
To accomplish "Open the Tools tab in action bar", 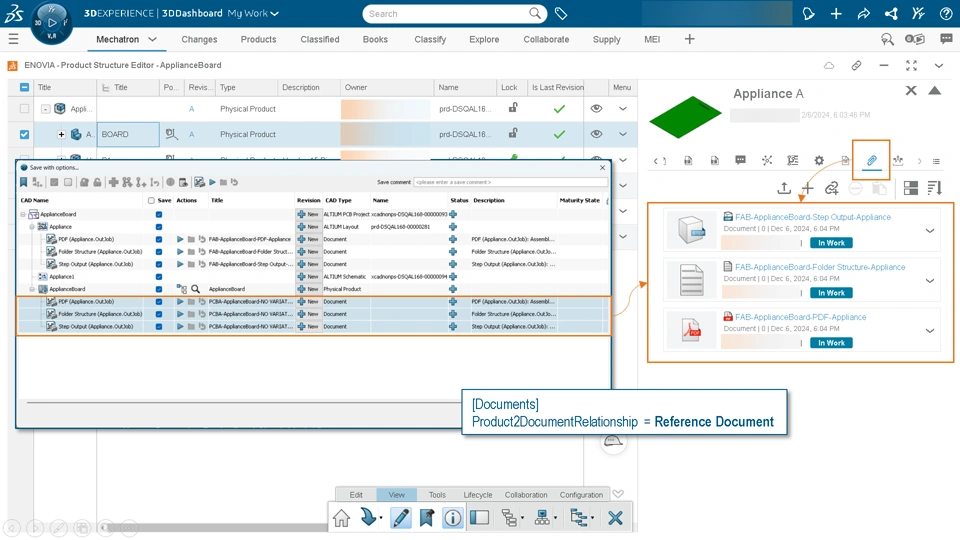I will (437, 495).
